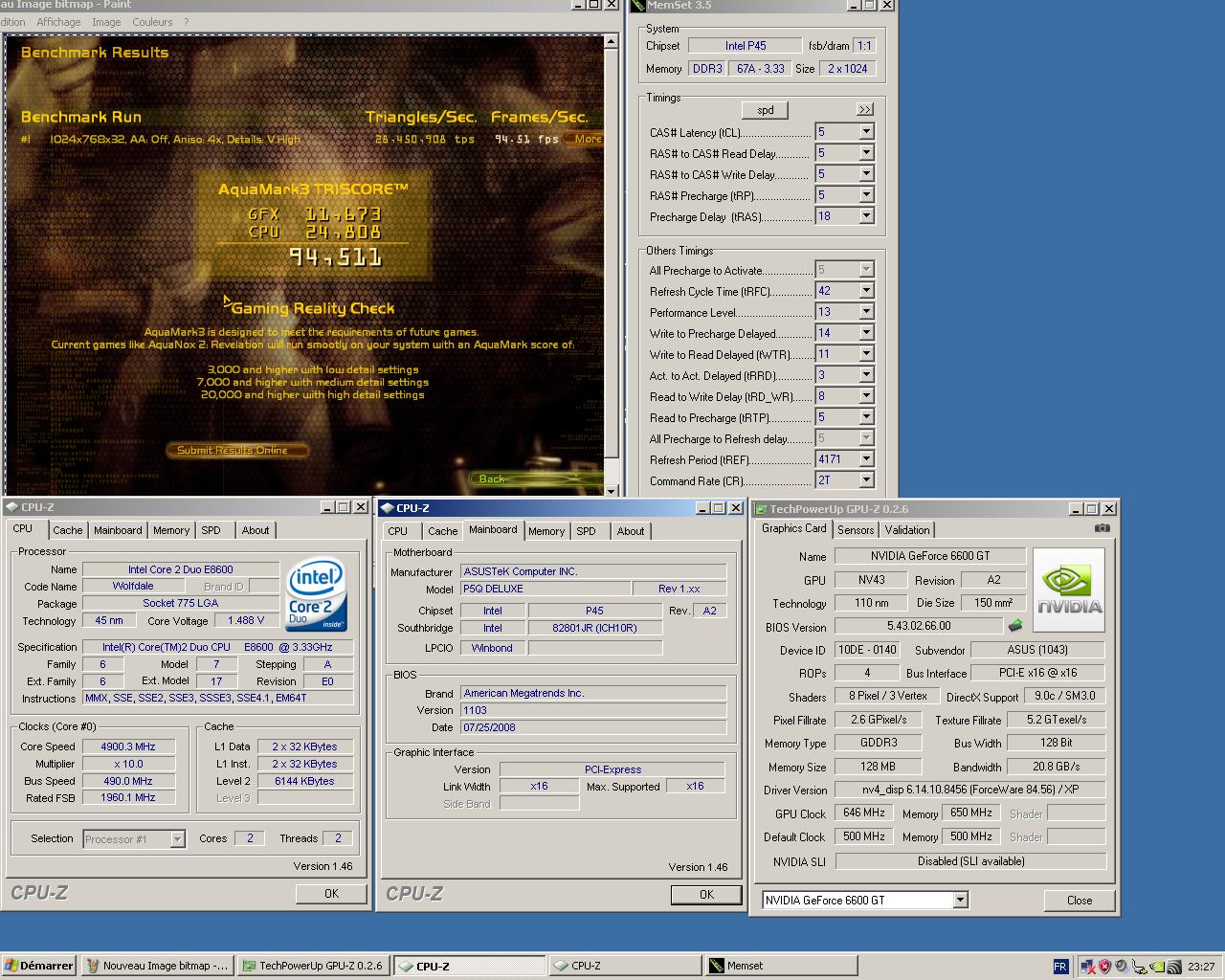Expand the Act. to Act. Delayed (tRRD) dropdown
Screen dimensions: 1225x980
pos(866,375)
